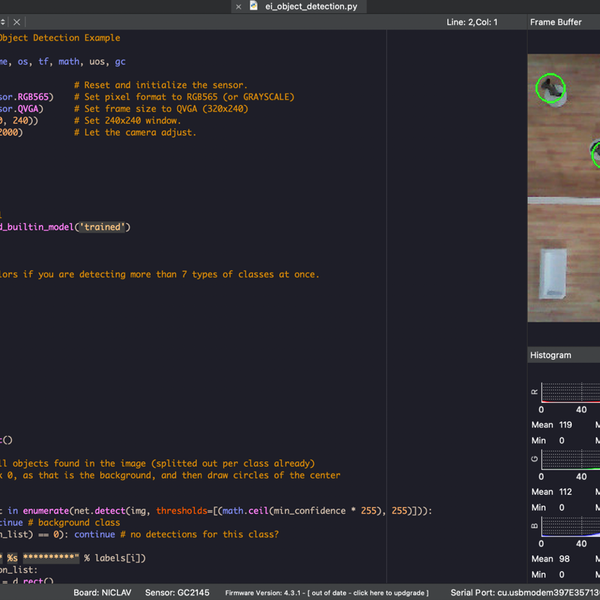Click the Serial Port status label
The image size is (600, 600).
[x=525, y=592]
